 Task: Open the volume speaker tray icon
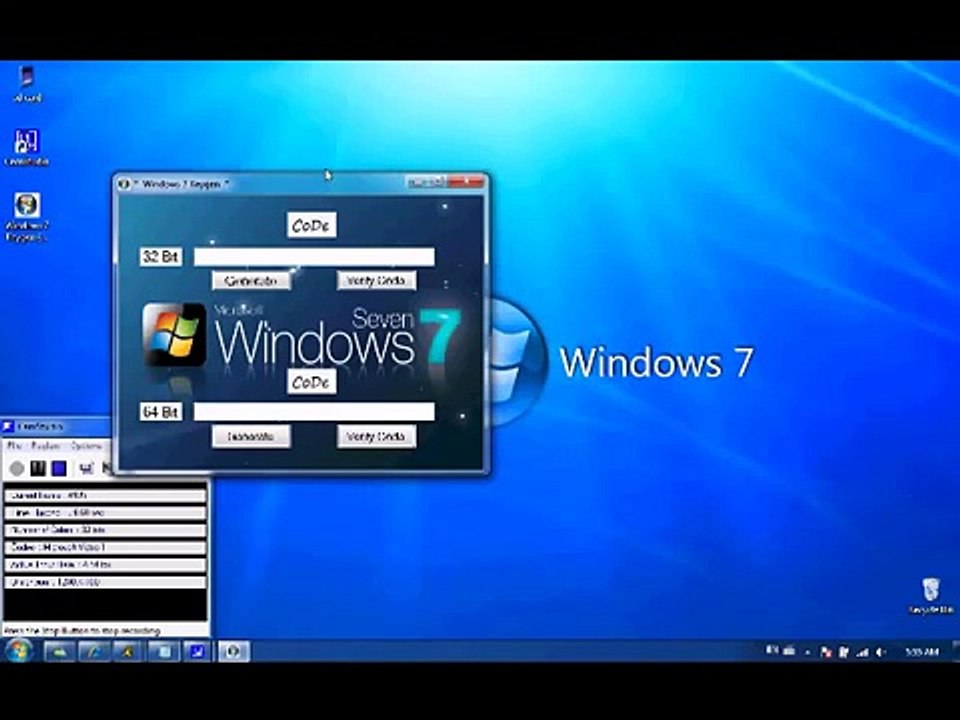(x=881, y=653)
